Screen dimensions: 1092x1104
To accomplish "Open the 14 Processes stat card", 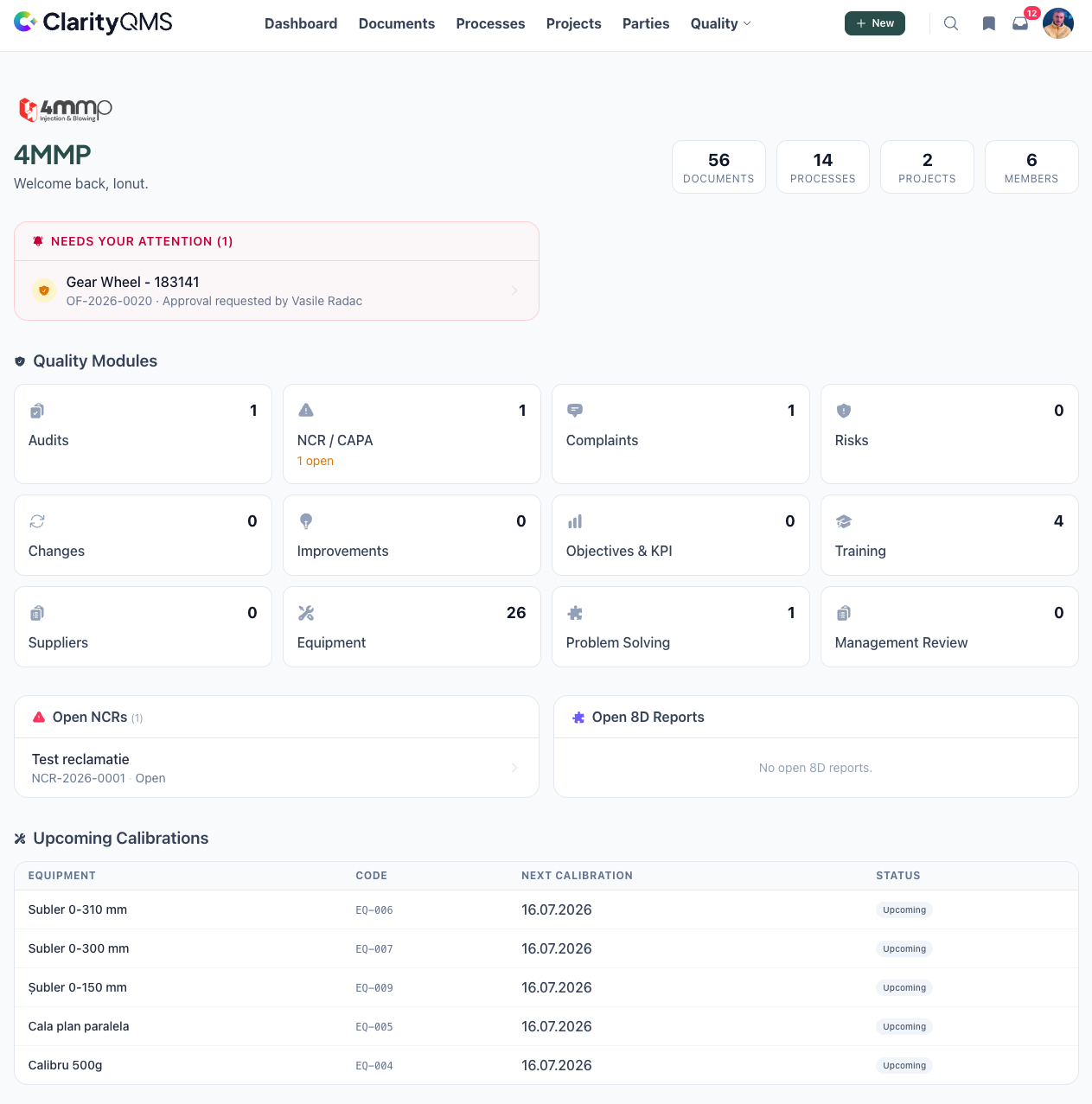I will (x=823, y=167).
